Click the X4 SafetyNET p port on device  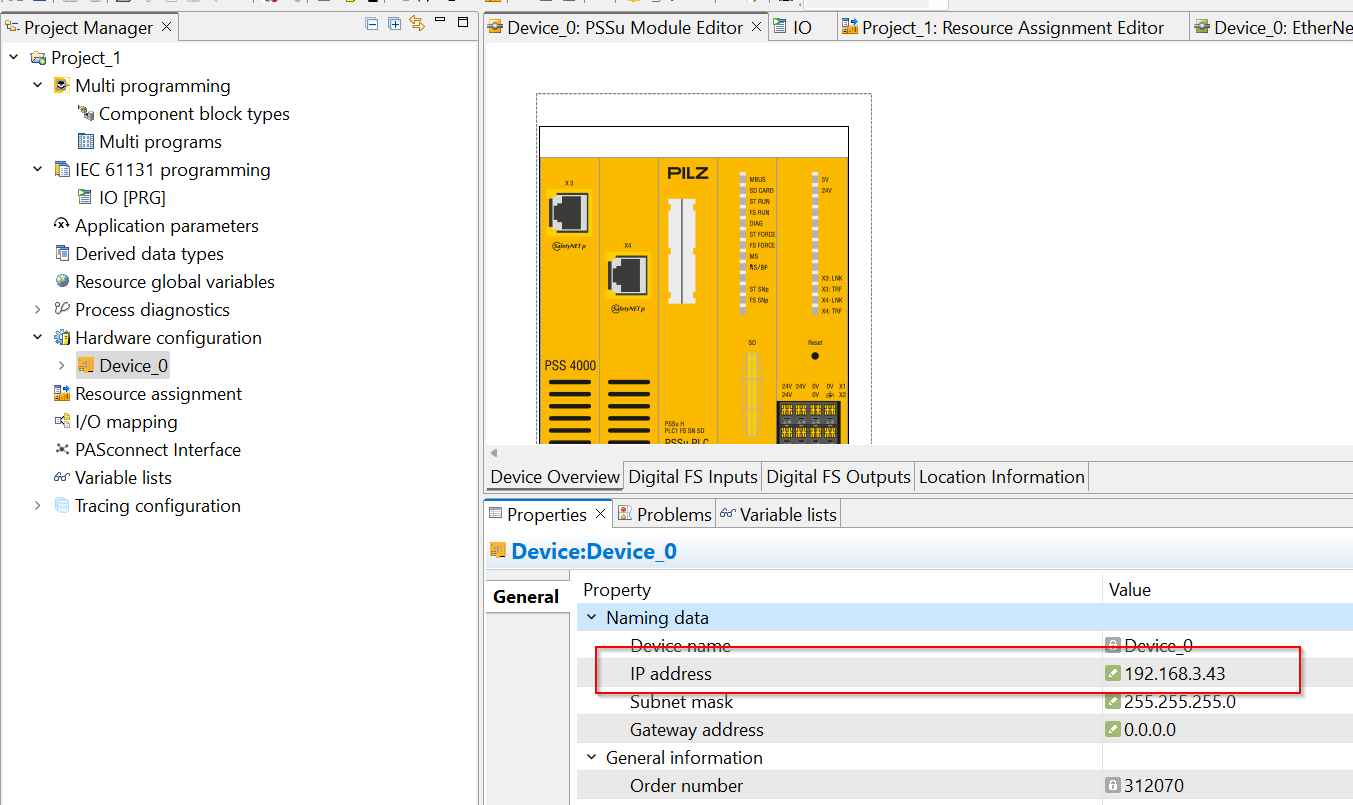628,274
